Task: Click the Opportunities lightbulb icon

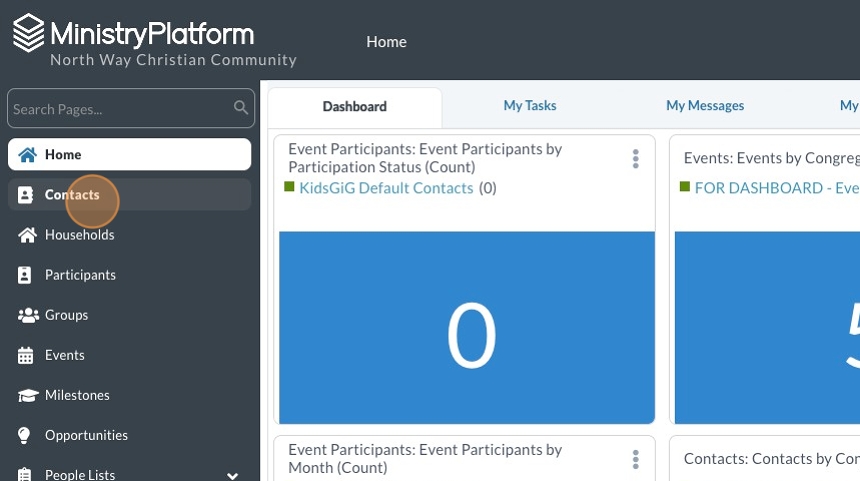Action: [26, 435]
